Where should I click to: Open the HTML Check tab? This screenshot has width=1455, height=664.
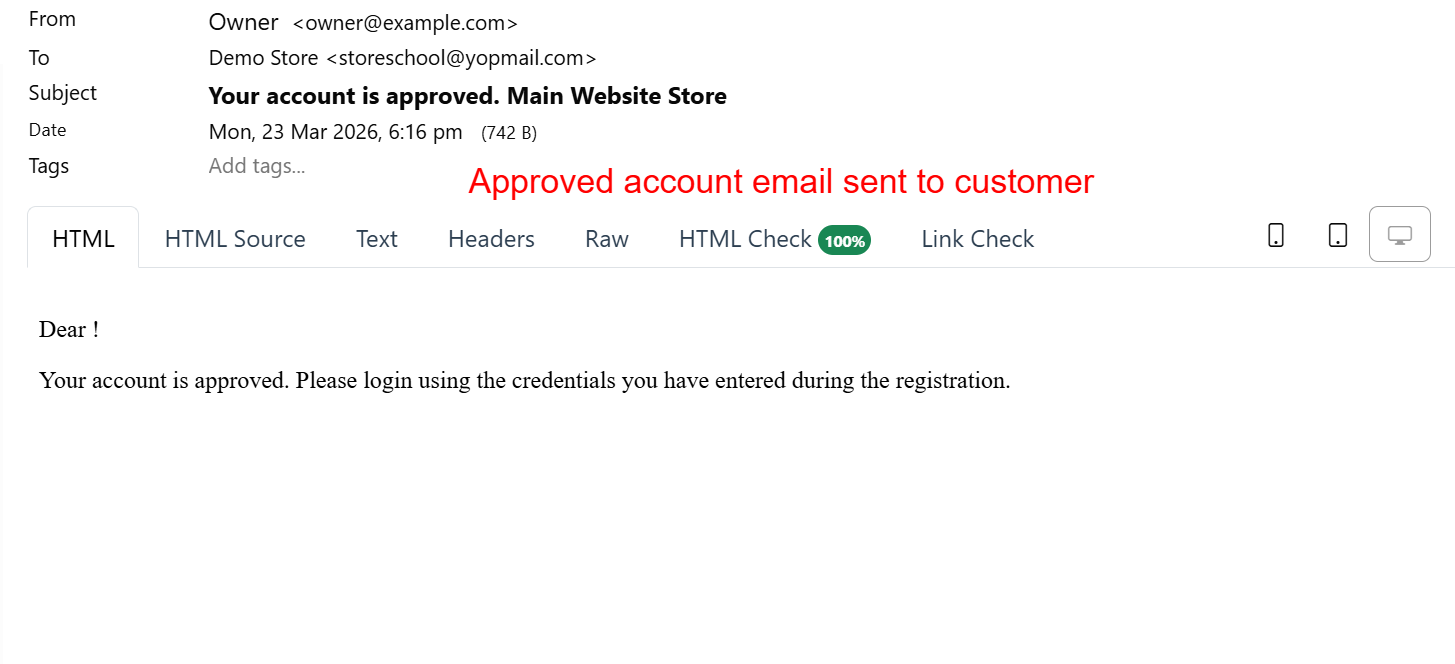click(745, 239)
